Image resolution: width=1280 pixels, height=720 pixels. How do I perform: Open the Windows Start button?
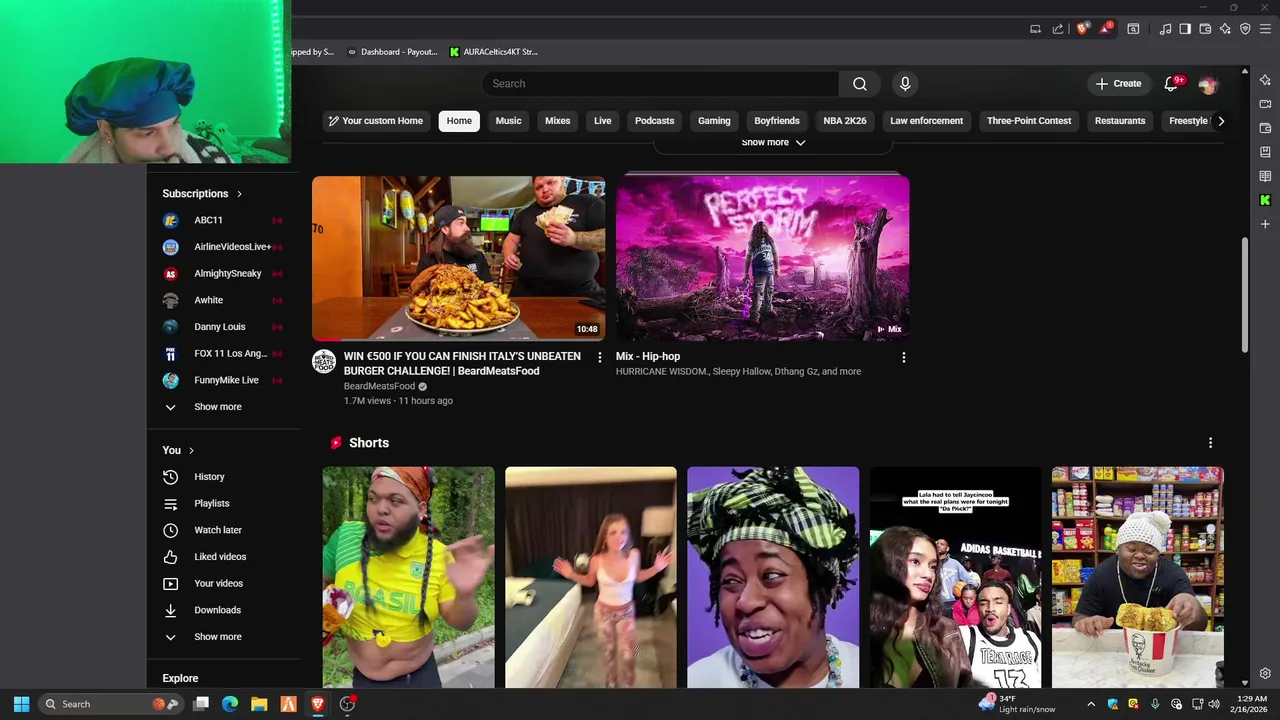point(21,704)
